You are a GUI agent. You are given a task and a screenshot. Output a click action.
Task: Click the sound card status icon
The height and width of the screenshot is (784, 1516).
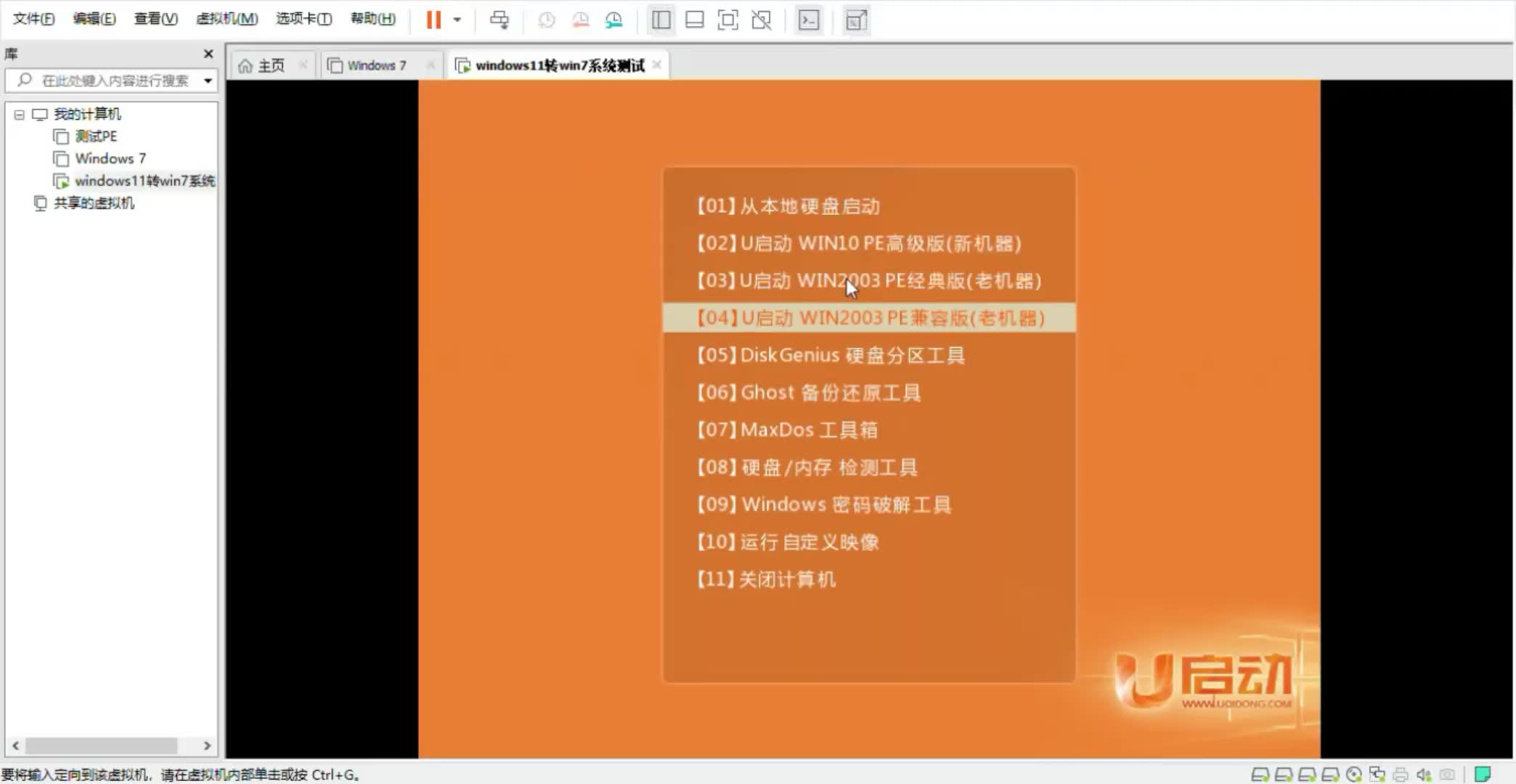coord(1423,775)
